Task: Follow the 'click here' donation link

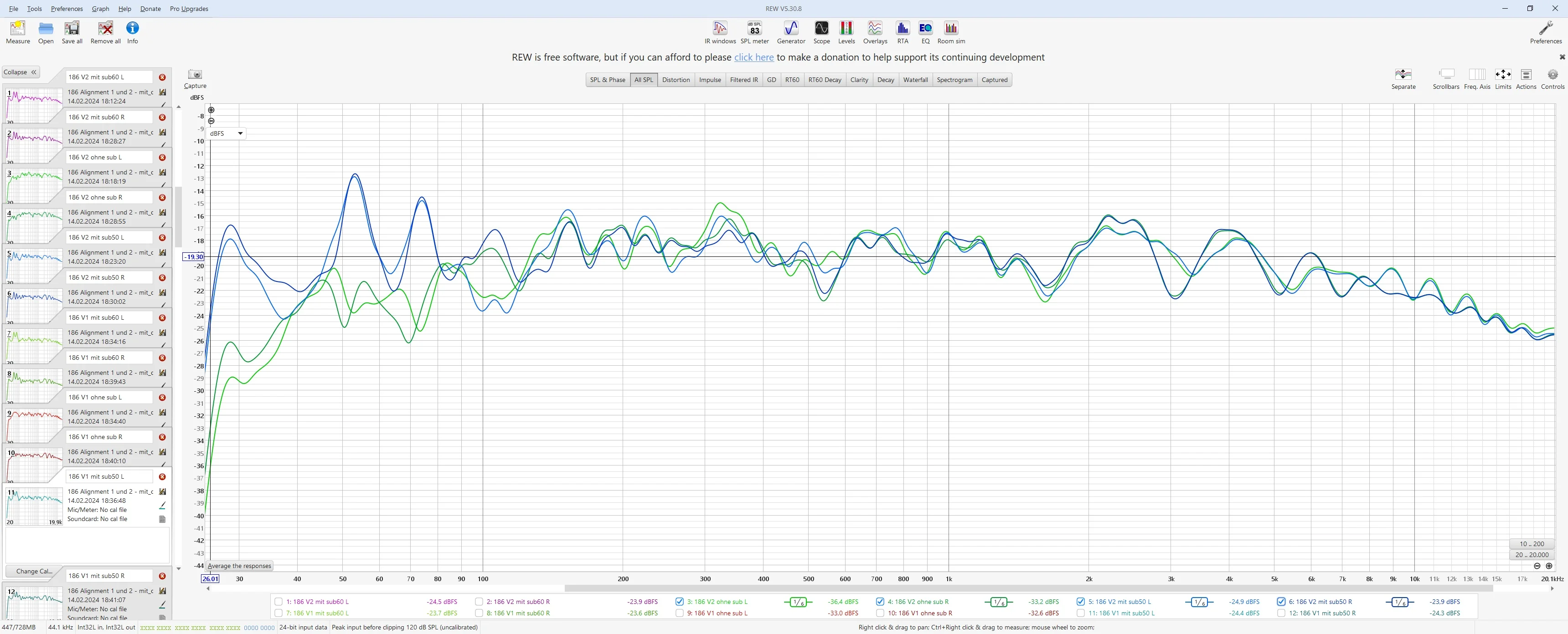Action: tap(753, 57)
